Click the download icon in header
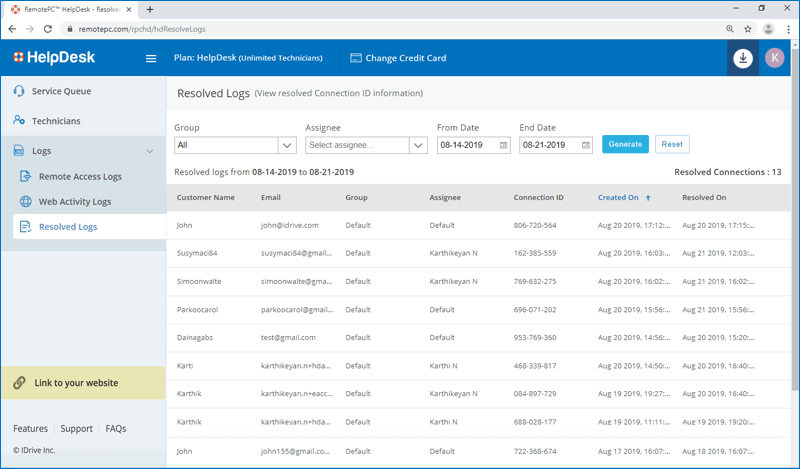 click(x=742, y=59)
